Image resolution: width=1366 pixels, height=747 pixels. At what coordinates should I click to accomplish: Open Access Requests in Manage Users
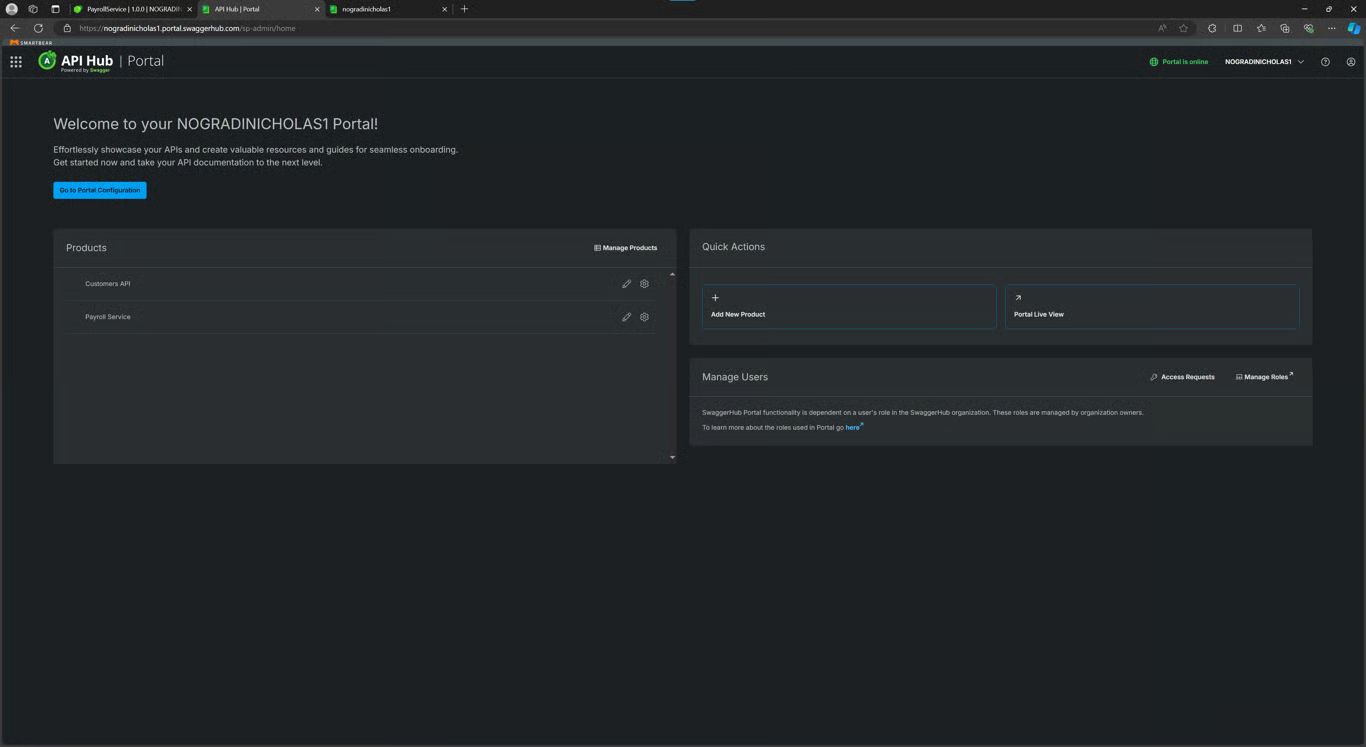1183,377
